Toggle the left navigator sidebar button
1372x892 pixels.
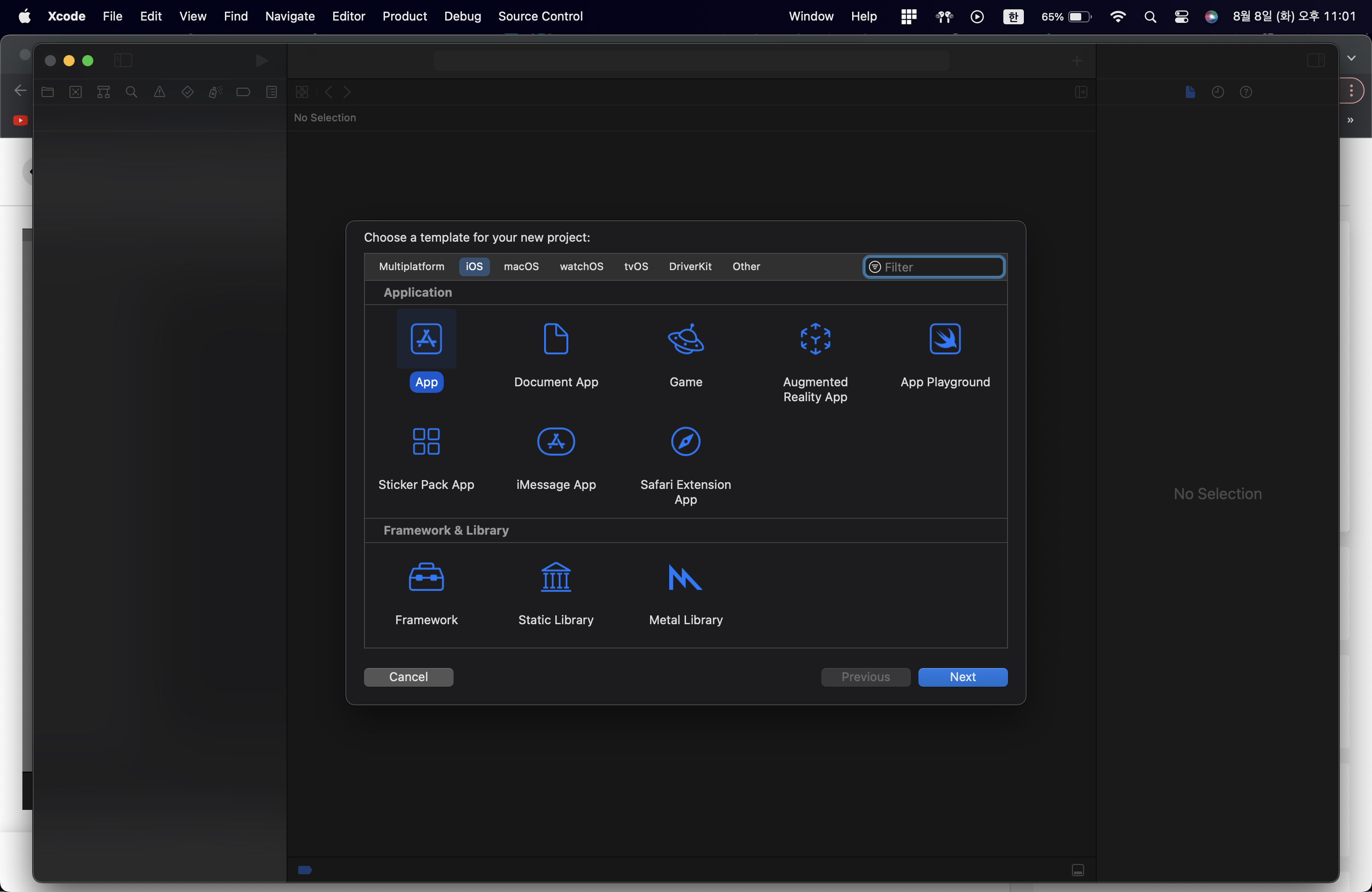coord(123,61)
